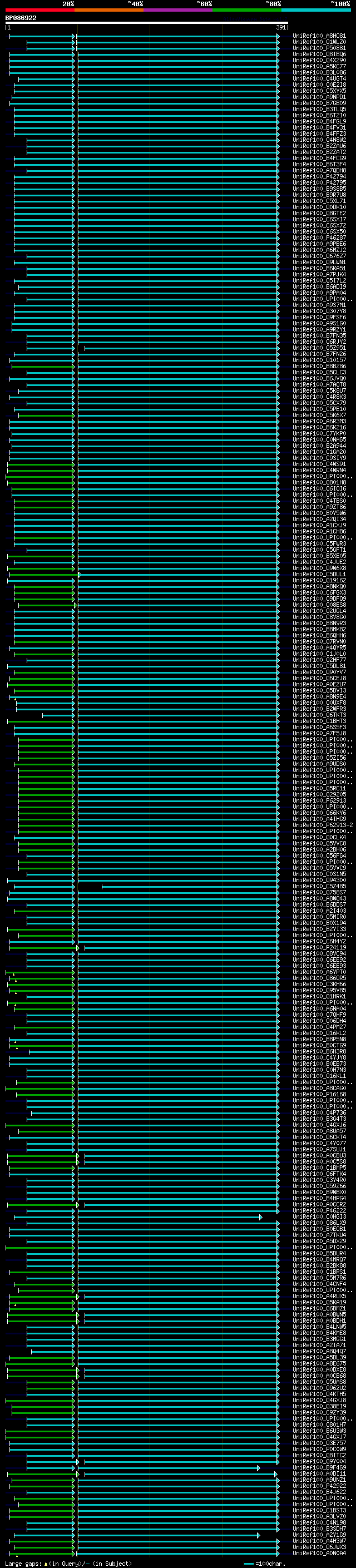Screen dimensions: 356x1568
Task: Select hit label UniRef100_Q29205
Action: point(319,794)
